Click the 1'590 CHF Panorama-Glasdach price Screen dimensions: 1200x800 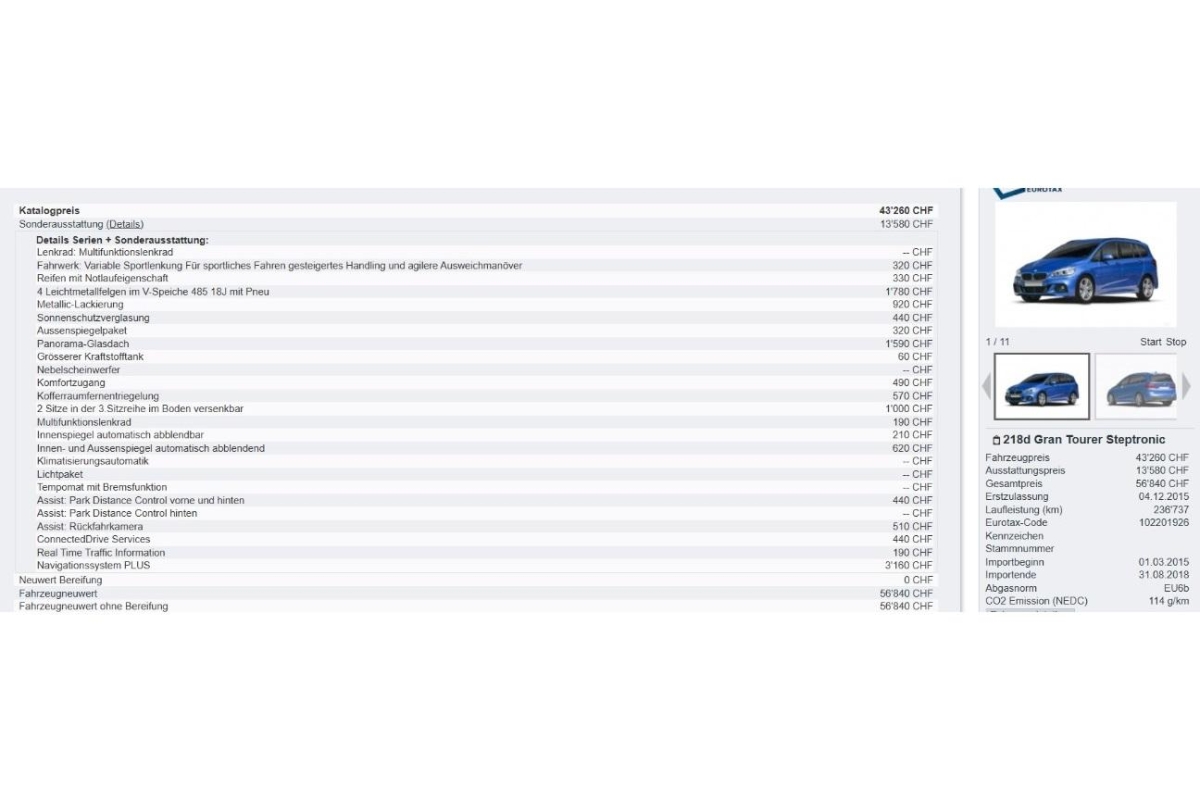tap(909, 344)
